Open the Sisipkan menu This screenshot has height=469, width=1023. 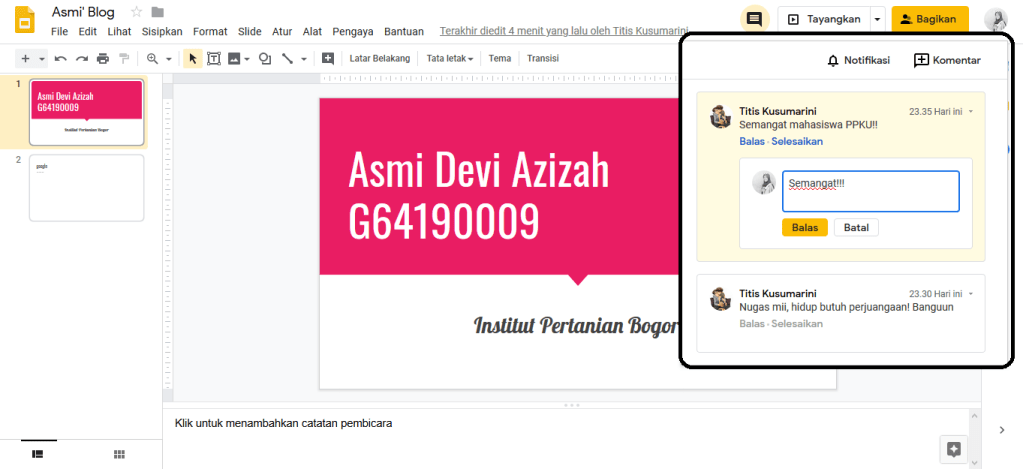click(162, 31)
